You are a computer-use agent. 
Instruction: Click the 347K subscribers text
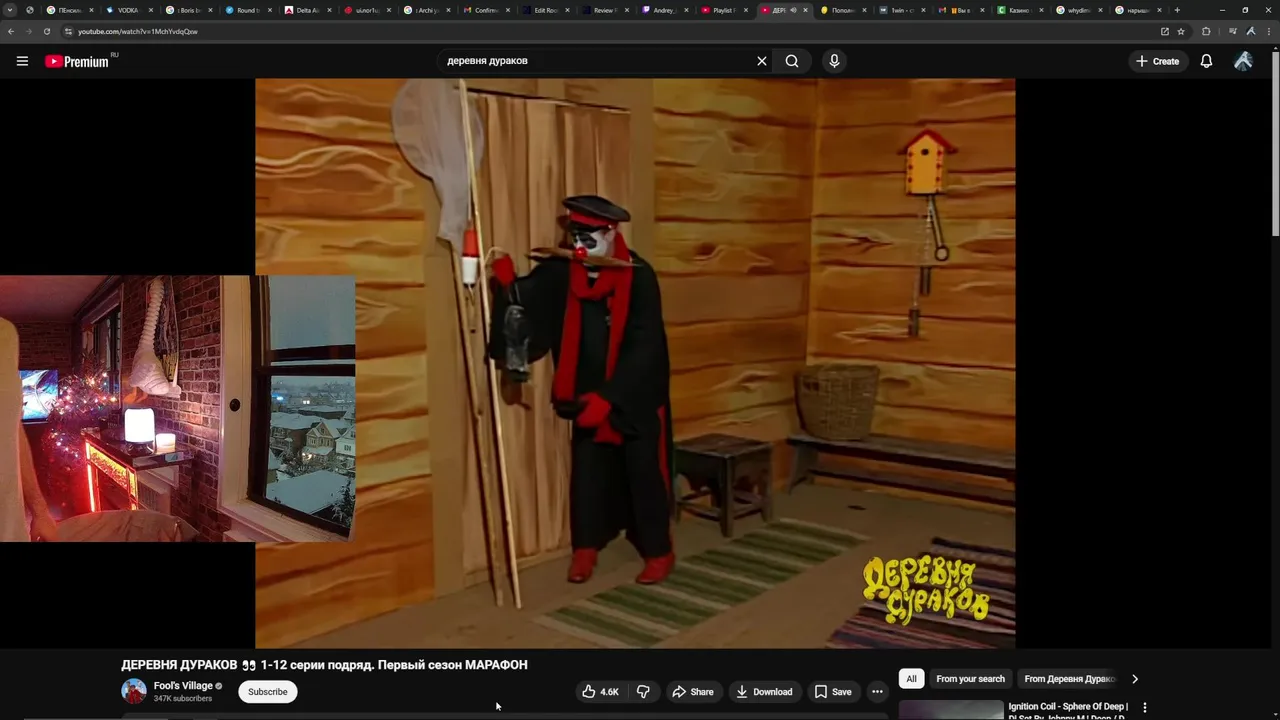tap(182, 699)
